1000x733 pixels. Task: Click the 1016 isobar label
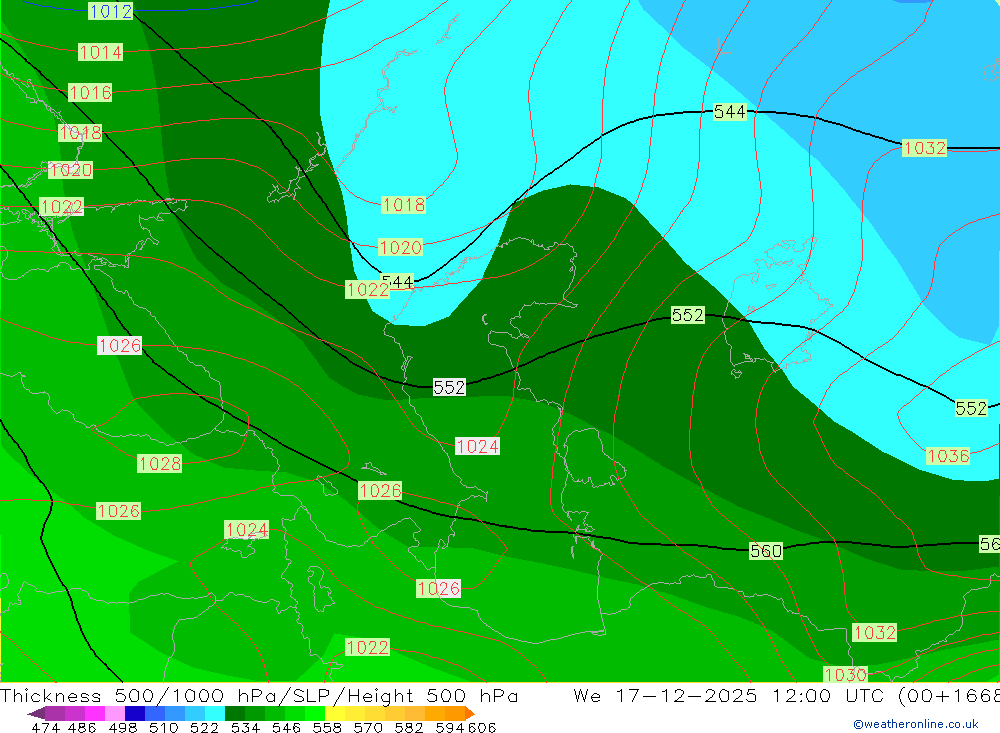90,93
